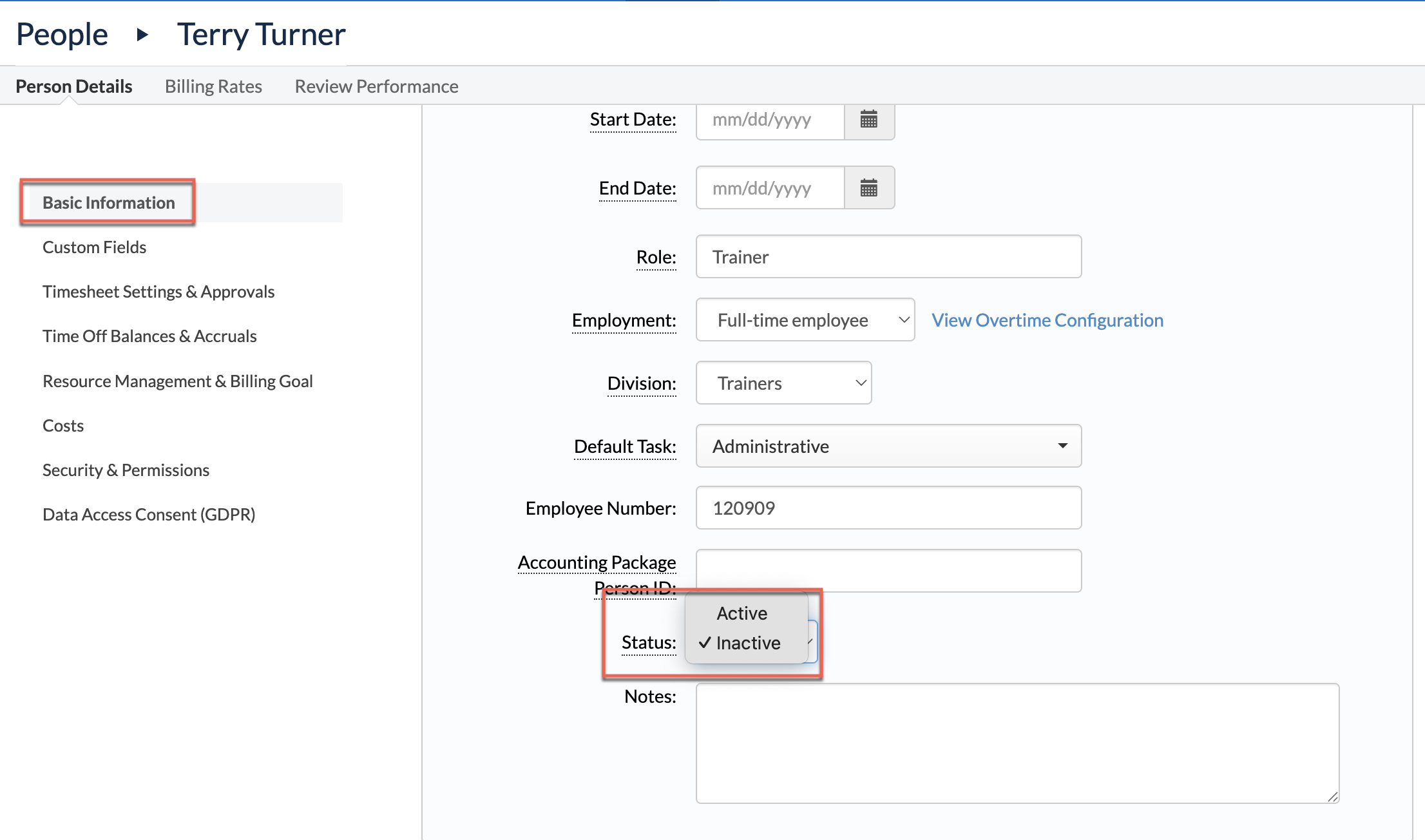1425x840 pixels.
Task: Click inside the Notes text area
Action: tap(1017, 744)
